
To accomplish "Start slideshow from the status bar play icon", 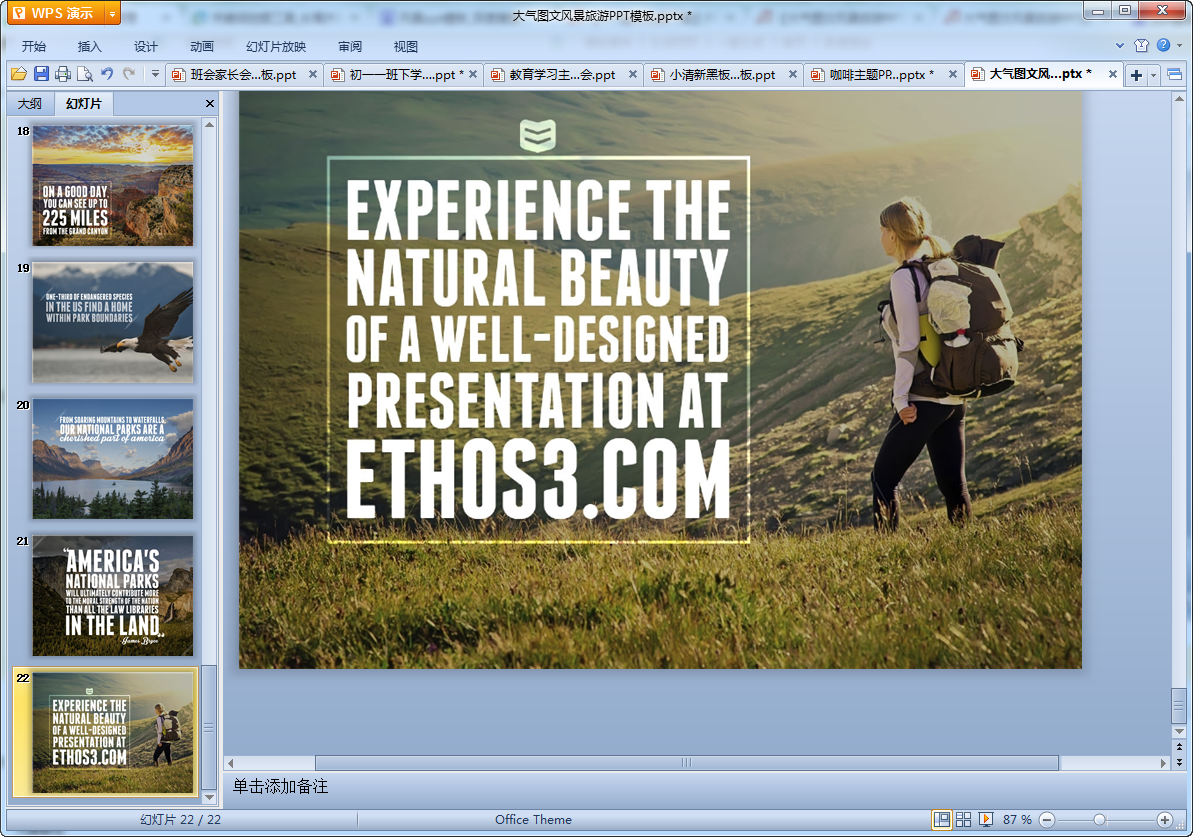I will [x=985, y=819].
